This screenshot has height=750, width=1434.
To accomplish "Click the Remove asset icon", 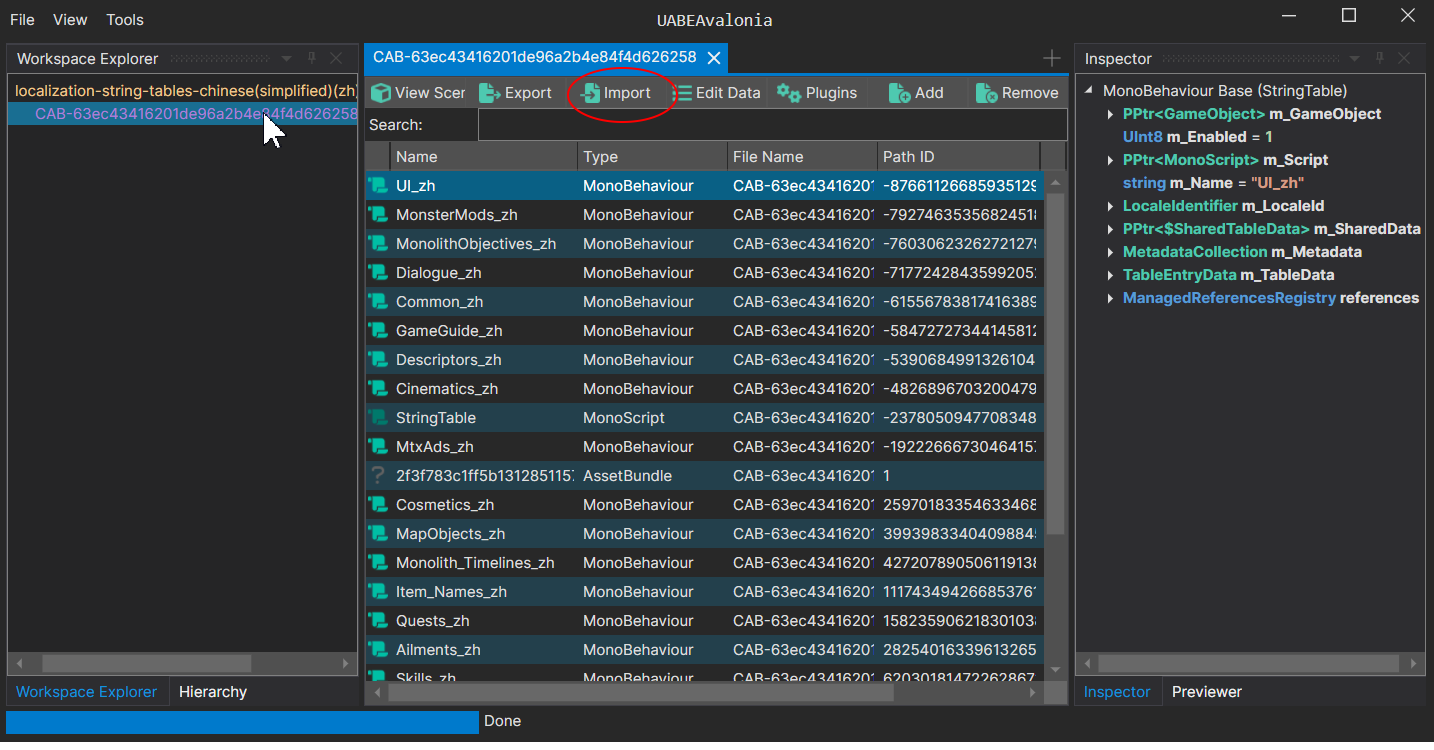I will click(x=986, y=93).
